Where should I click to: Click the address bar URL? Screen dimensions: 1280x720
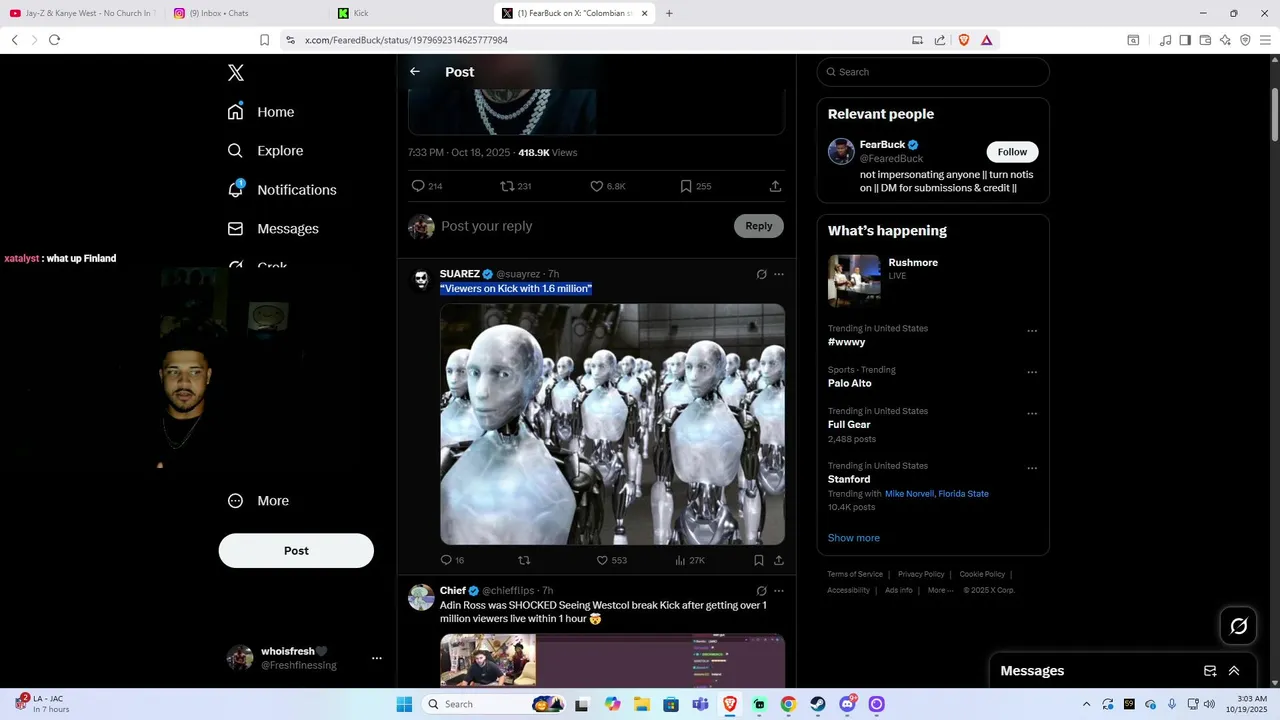click(406, 40)
